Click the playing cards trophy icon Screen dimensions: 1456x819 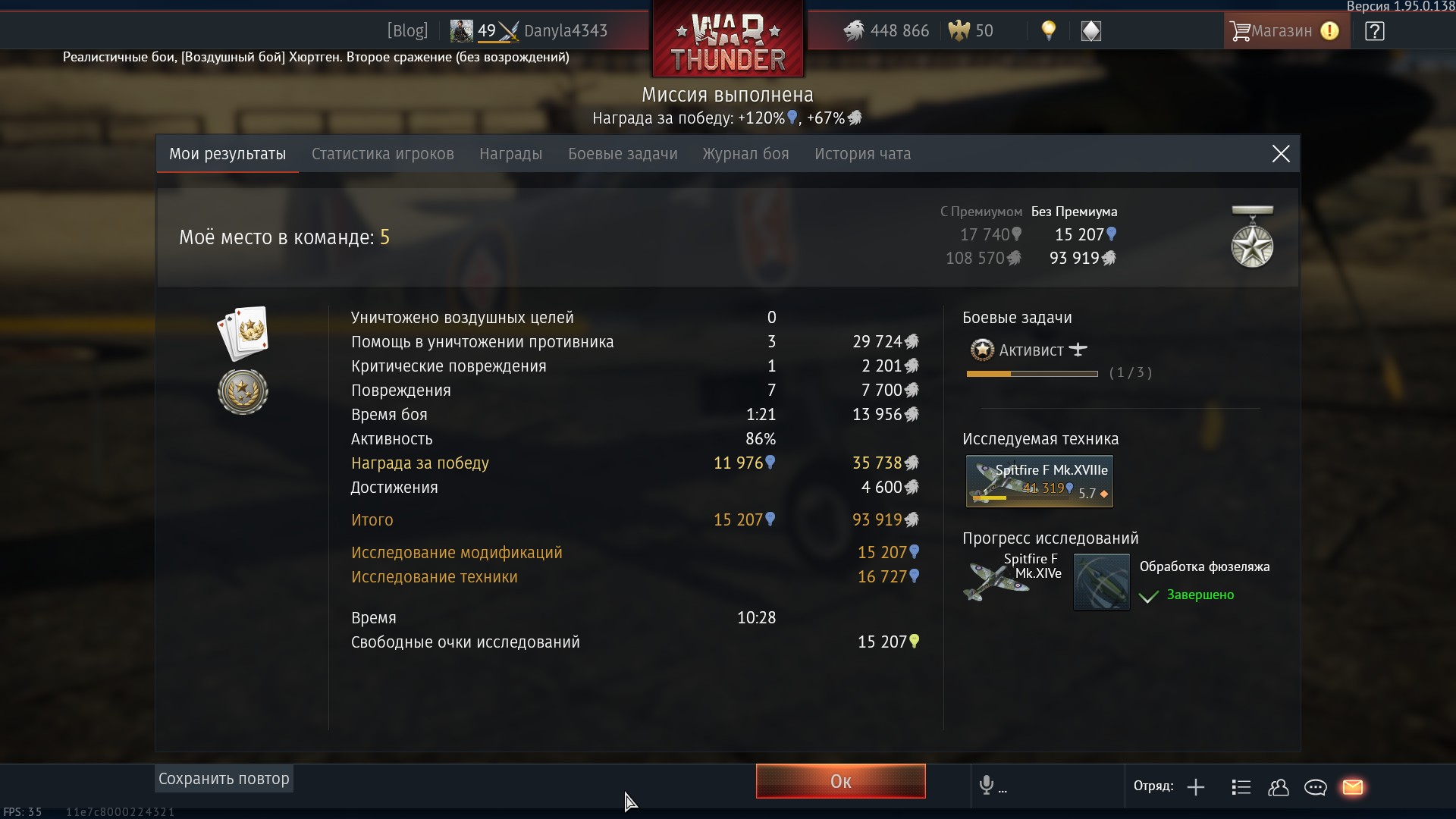click(243, 333)
